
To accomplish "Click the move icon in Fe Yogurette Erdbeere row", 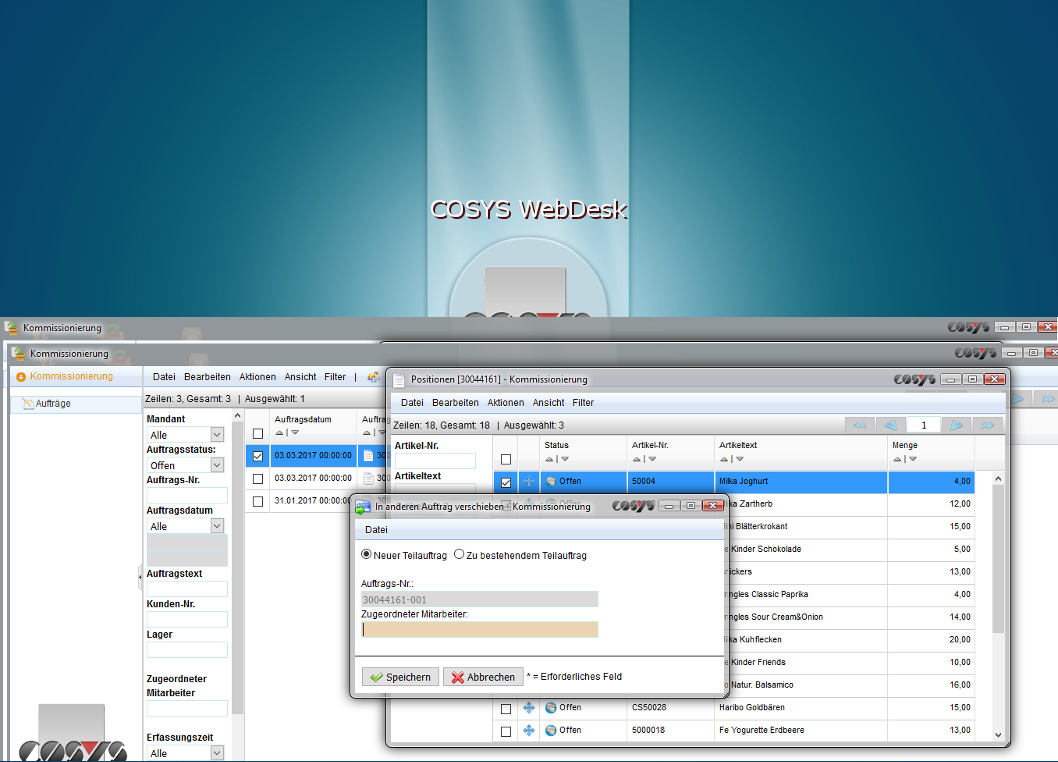I will tap(529, 730).
